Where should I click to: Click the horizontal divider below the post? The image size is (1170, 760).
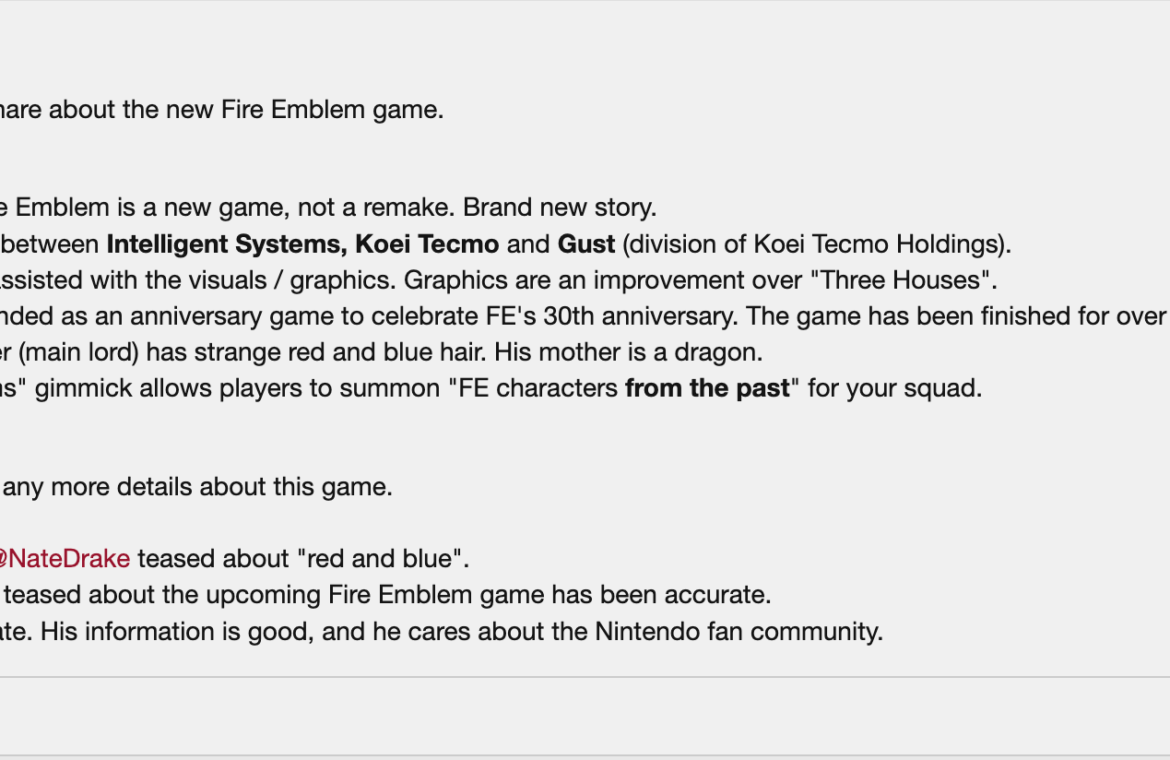pyautogui.click(x=585, y=677)
